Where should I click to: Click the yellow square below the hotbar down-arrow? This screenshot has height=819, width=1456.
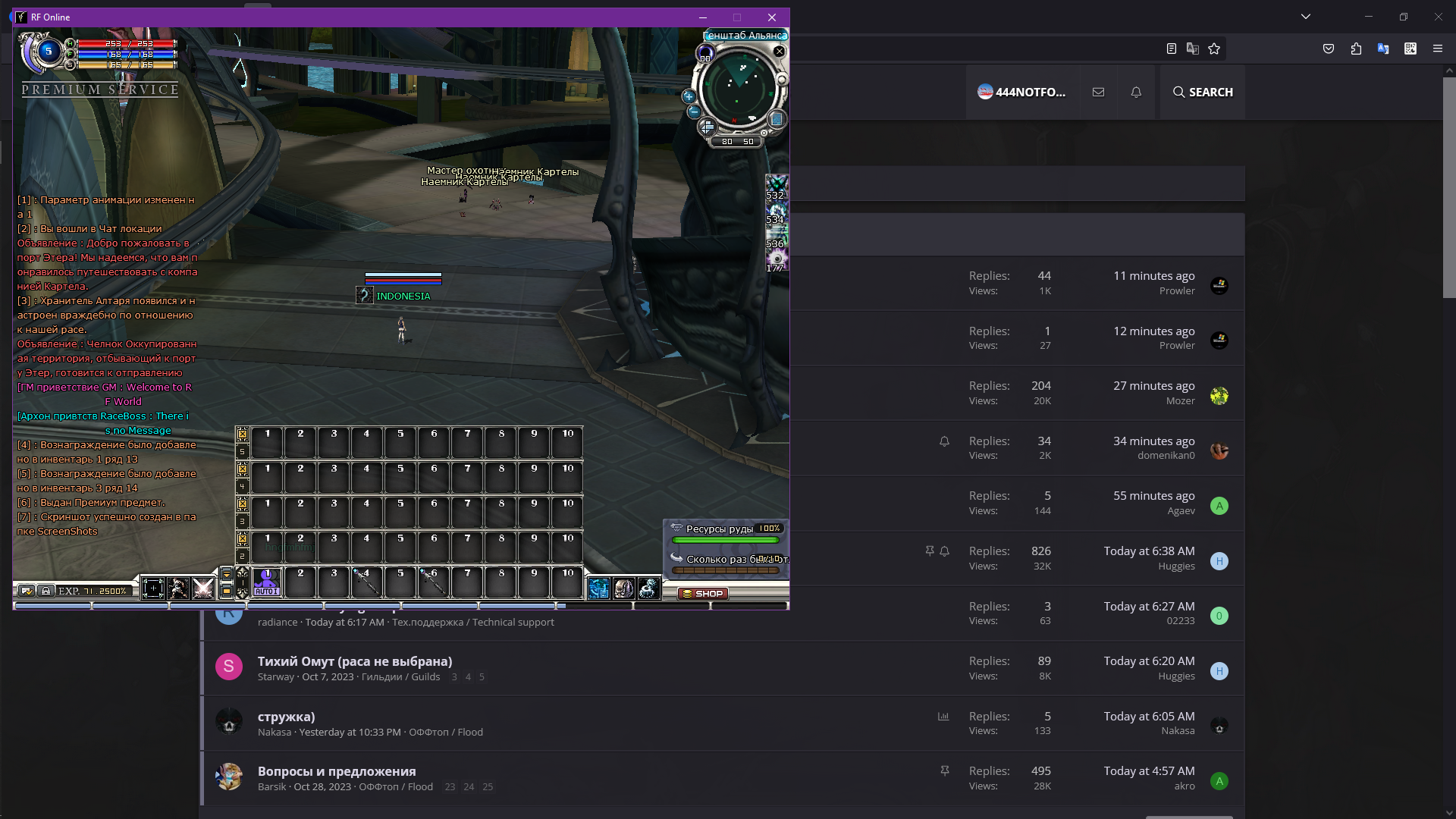(226, 591)
